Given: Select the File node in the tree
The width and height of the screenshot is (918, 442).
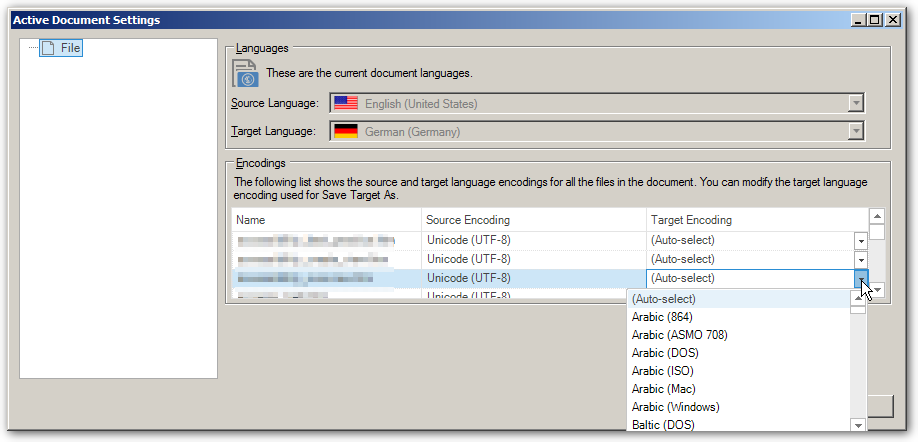Looking at the screenshot, I should click(x=61, y=48).
